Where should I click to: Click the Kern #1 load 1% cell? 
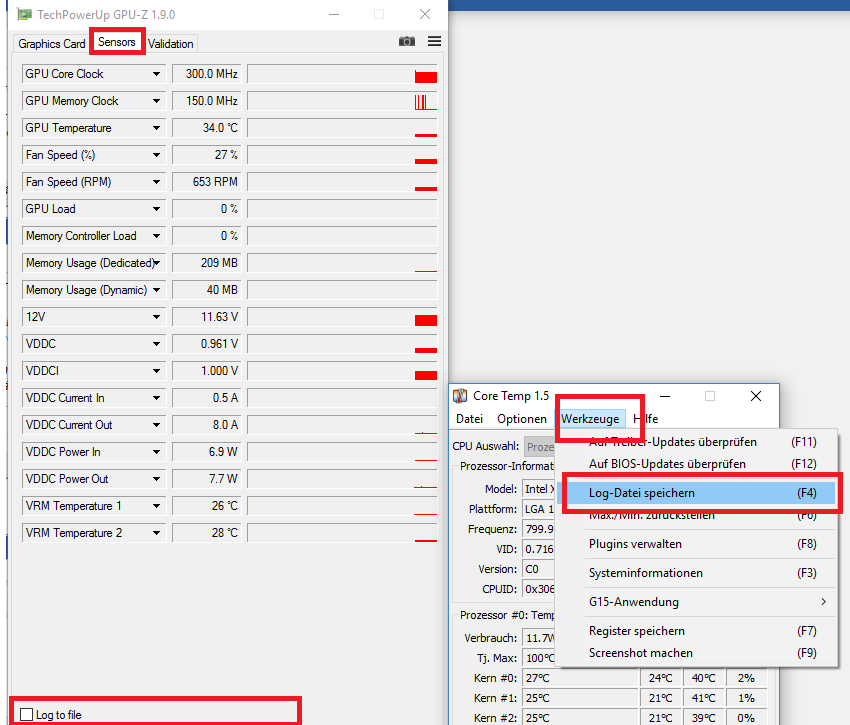click(746, 698)
